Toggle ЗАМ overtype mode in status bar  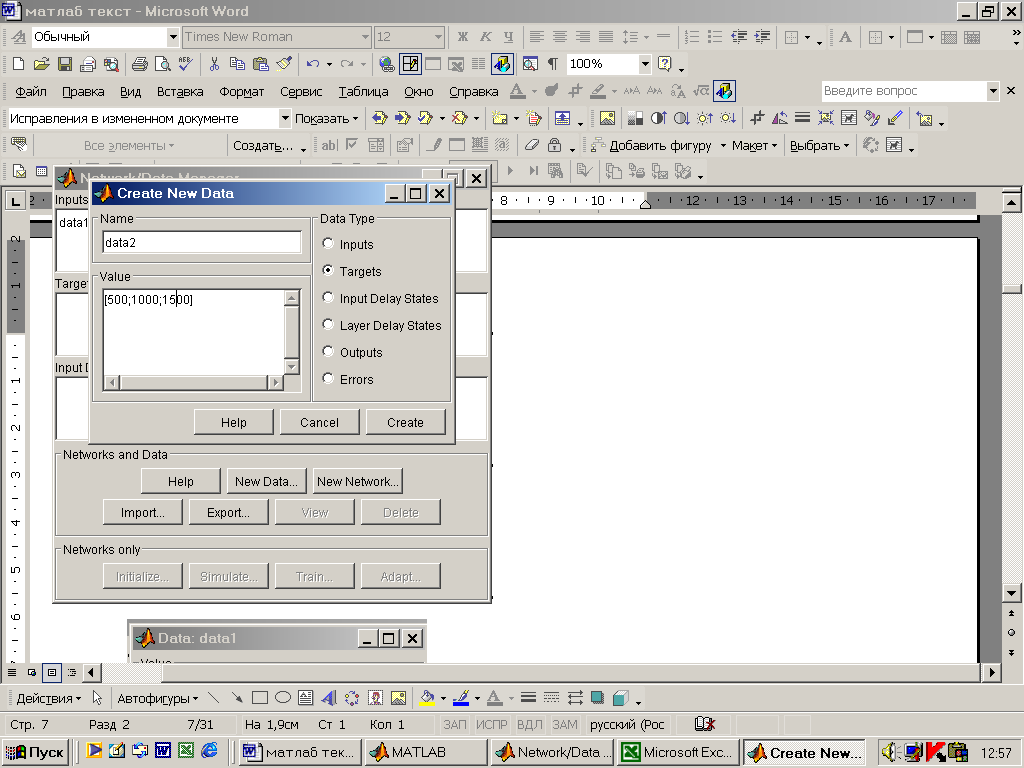[565, 725]
